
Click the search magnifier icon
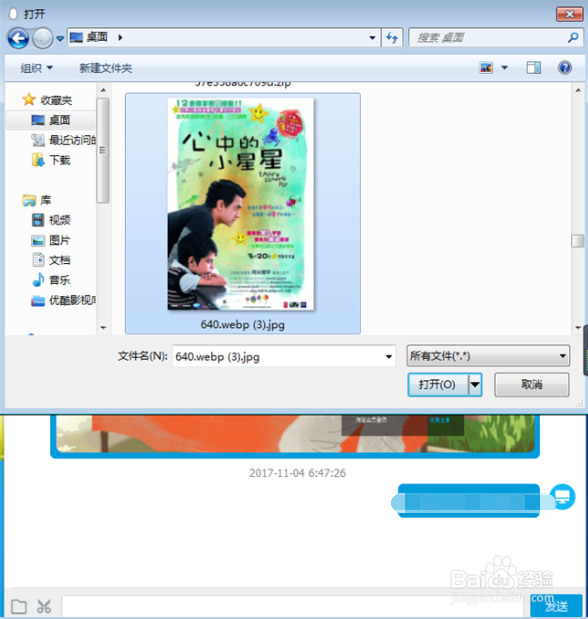coord(573,38)
